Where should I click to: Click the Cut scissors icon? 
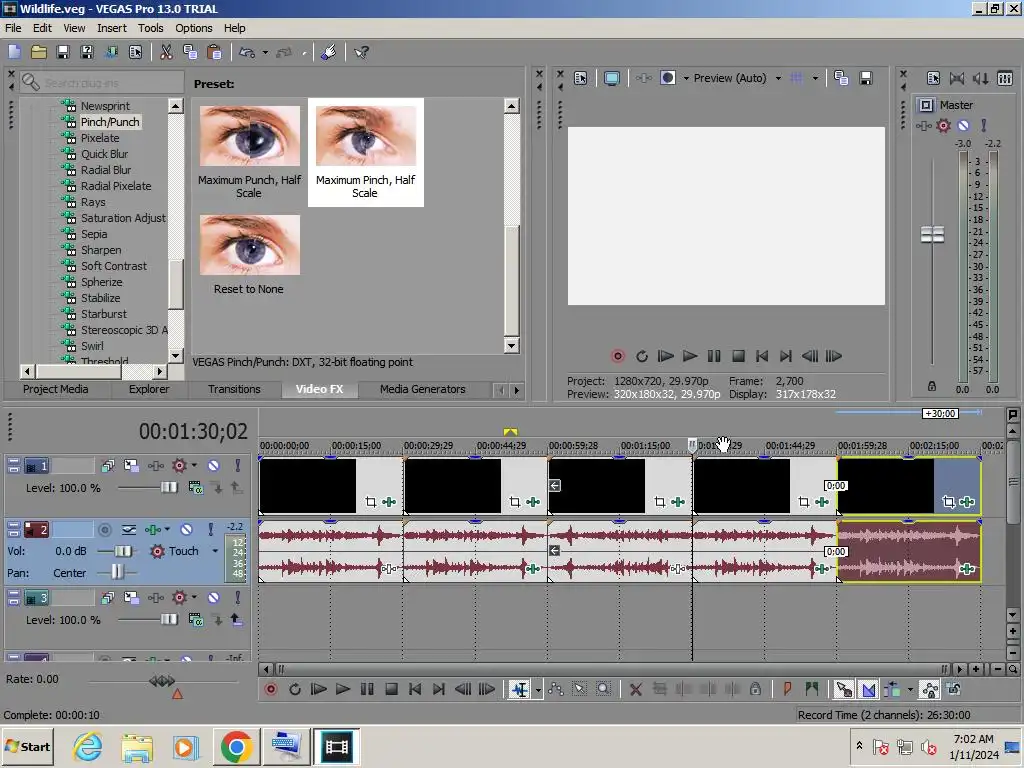tap(167, 52)
